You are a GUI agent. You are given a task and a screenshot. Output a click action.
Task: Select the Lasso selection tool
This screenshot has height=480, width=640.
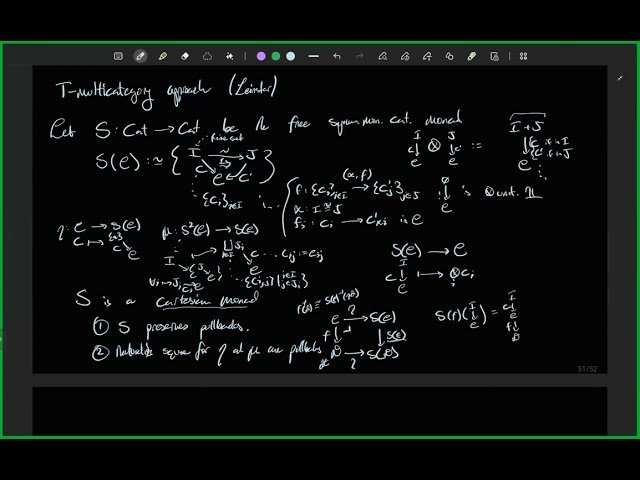click(207, 56)
